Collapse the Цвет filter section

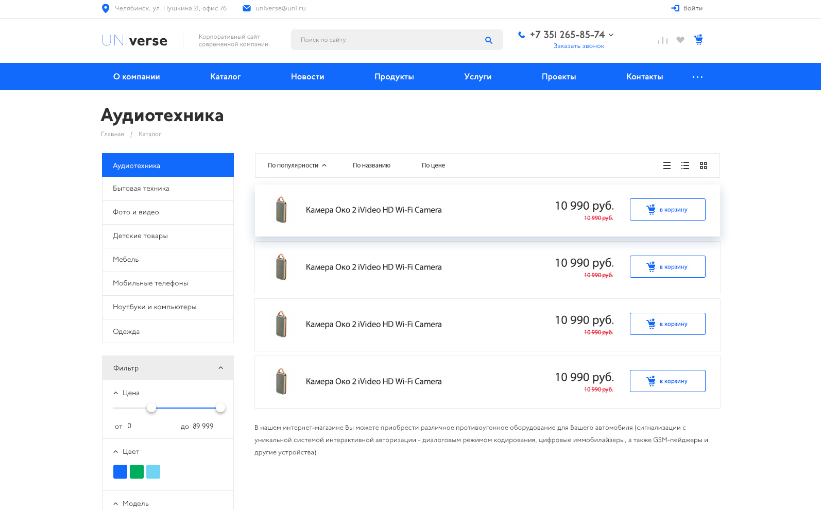(116, 452)
